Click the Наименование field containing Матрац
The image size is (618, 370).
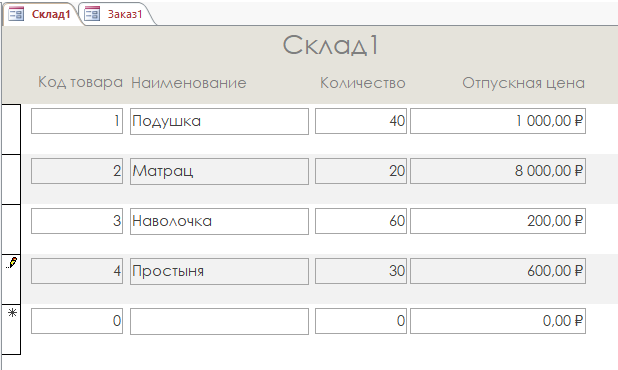point(219,171)
